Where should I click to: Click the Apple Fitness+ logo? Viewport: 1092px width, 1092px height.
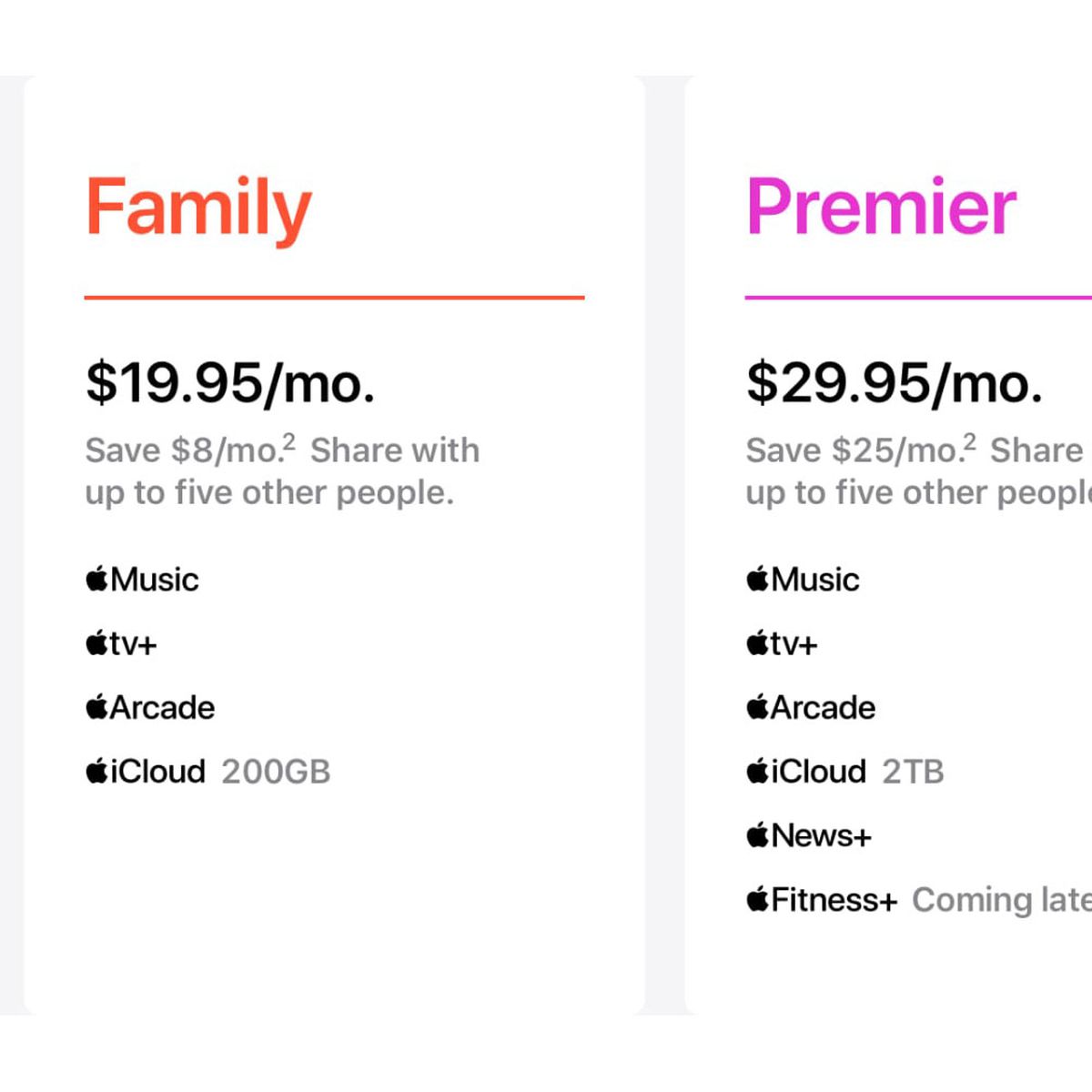tap(822, 900)
